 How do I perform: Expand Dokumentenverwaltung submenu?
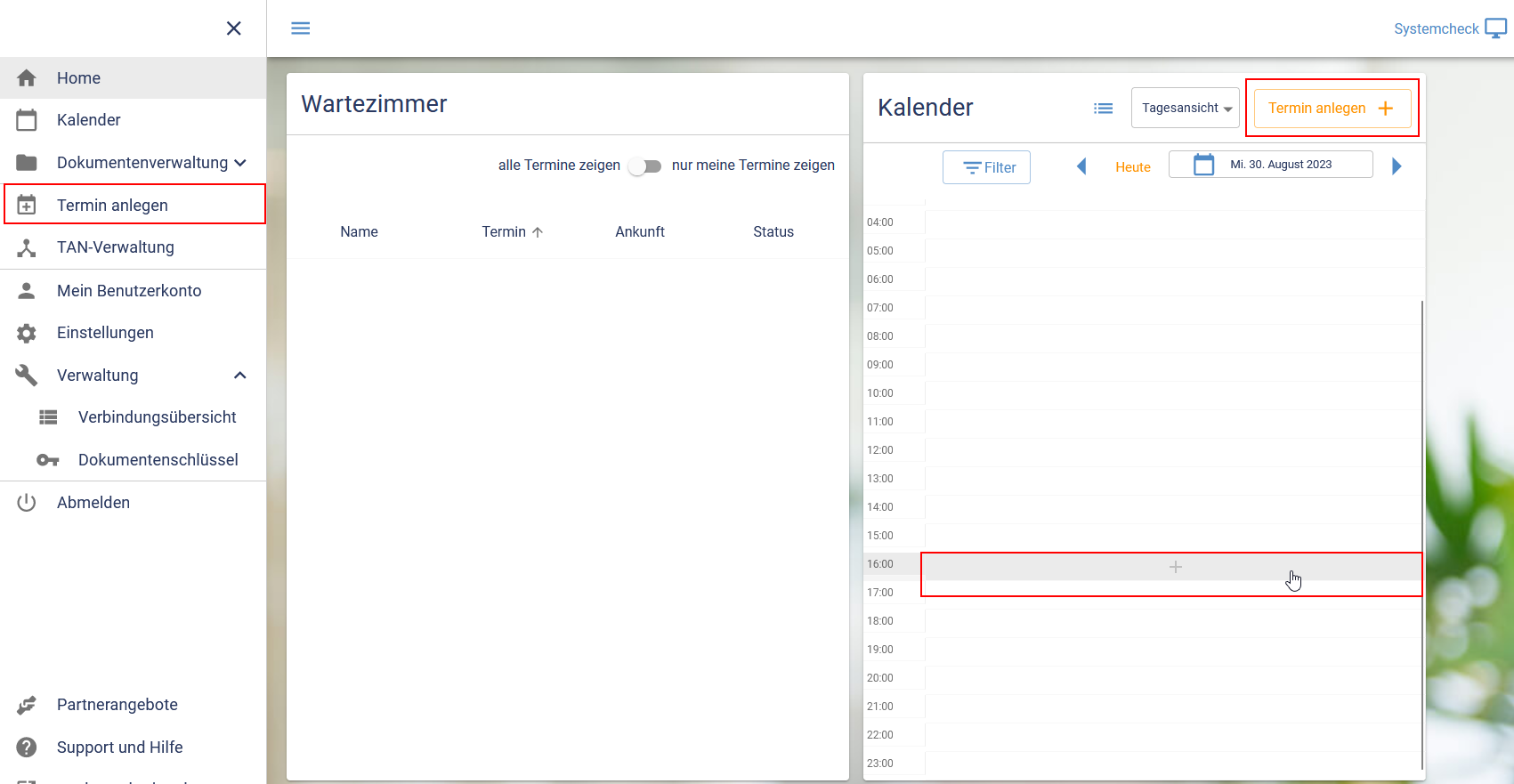coord(240,163)
